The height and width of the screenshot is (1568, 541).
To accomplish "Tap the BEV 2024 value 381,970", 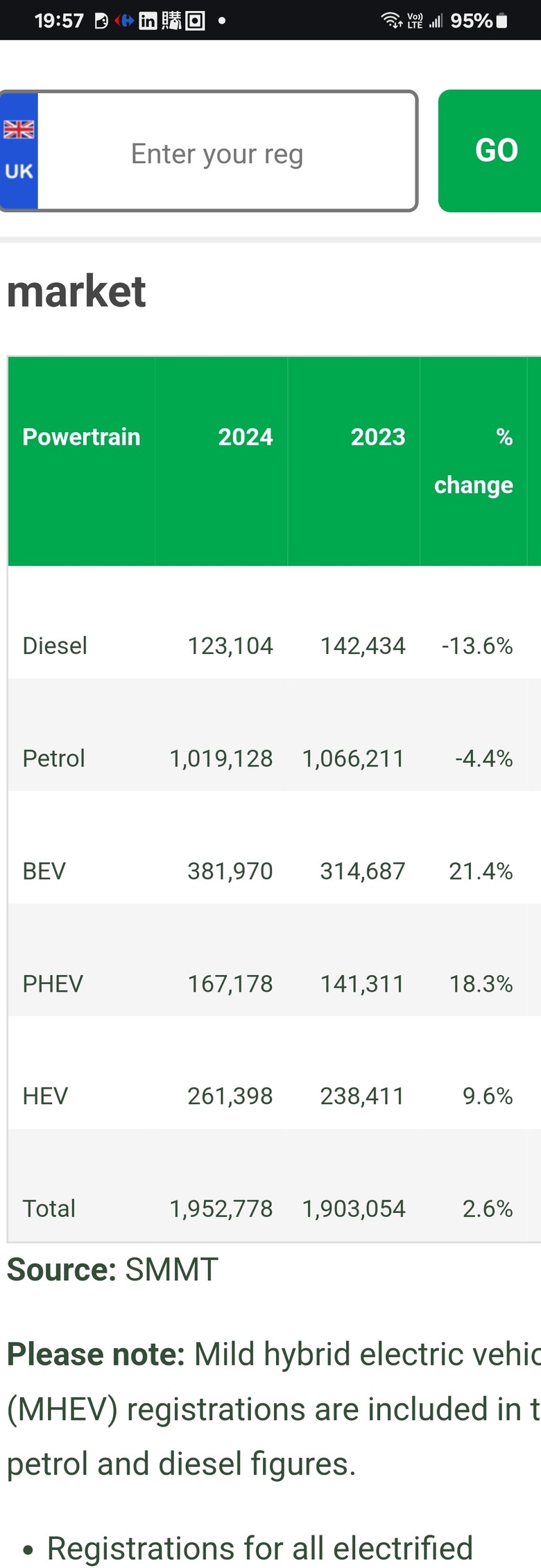I will pyautogui.click(x=230, y=871).
